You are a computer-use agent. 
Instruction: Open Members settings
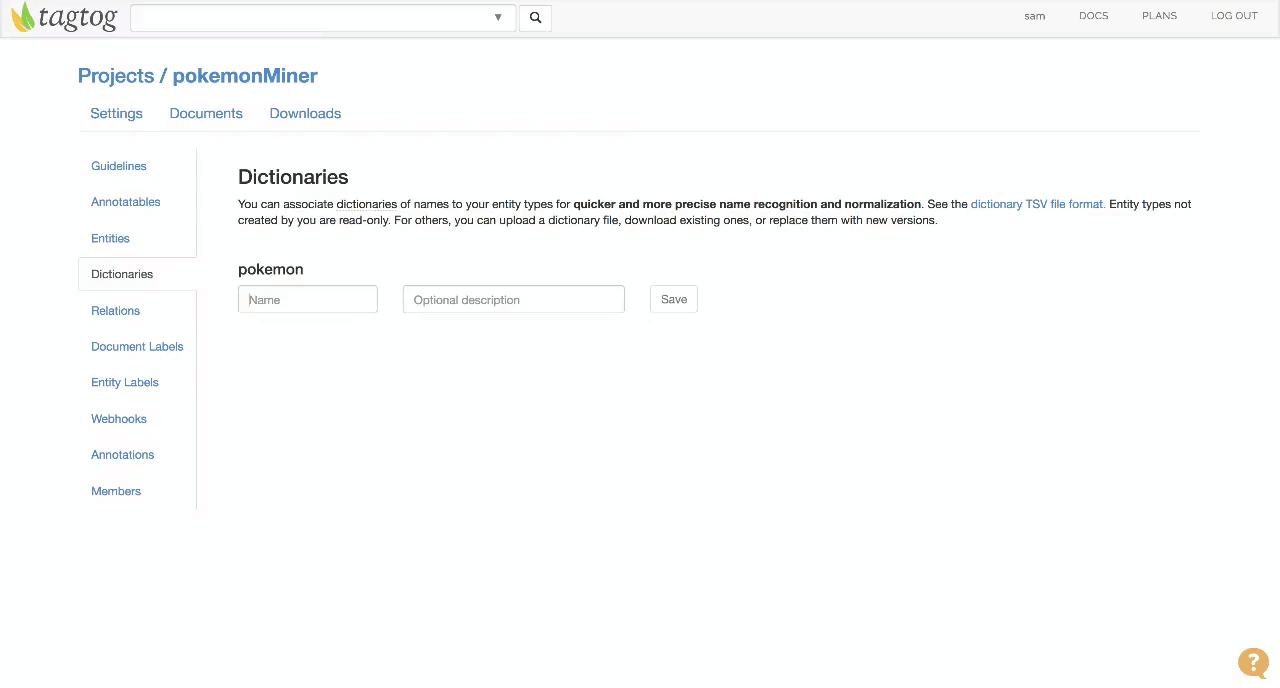(116, 491)
